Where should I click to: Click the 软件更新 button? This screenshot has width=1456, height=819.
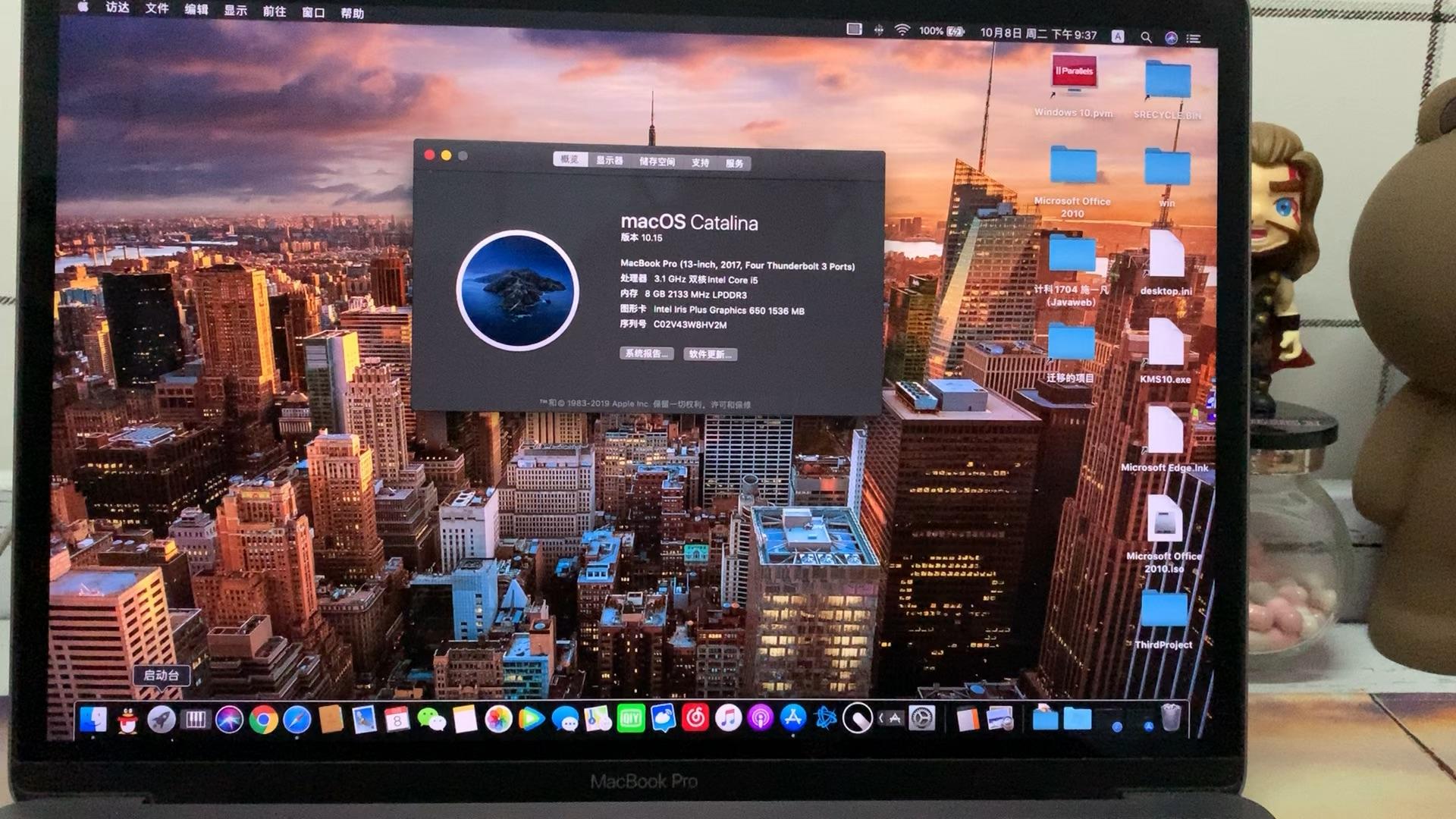click(711, 354)
